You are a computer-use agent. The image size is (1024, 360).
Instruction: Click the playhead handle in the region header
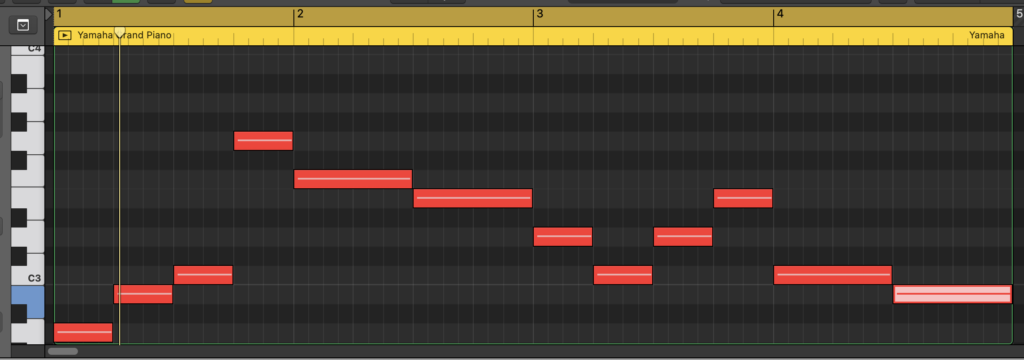coord(120,33)
